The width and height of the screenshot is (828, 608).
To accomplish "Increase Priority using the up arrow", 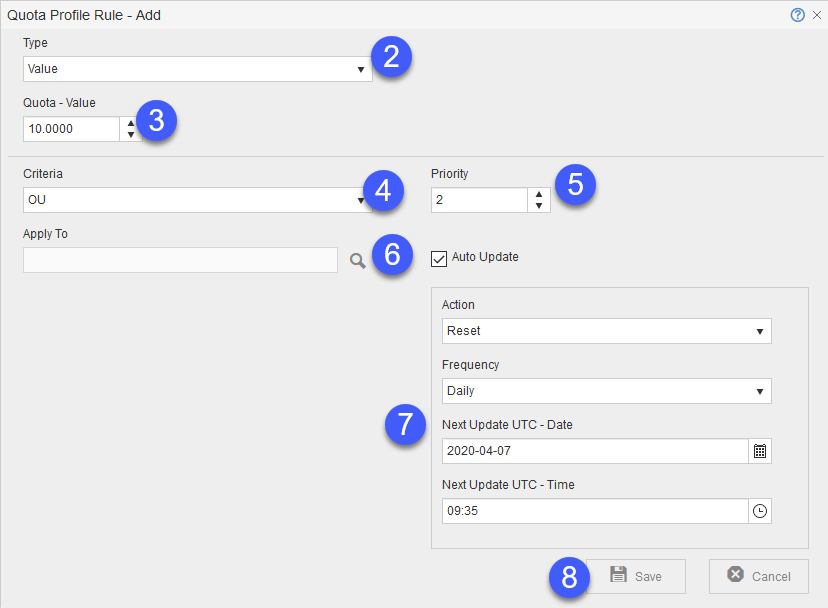I will [x=538, y=195].
